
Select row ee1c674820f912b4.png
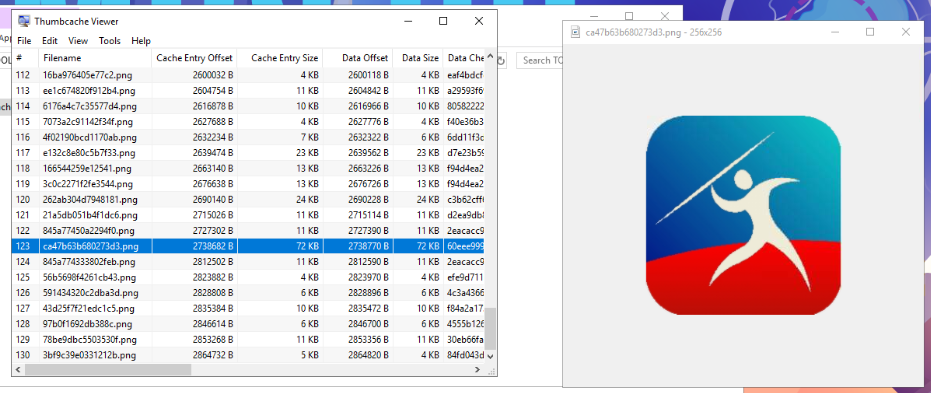click(x=248, y=91)
